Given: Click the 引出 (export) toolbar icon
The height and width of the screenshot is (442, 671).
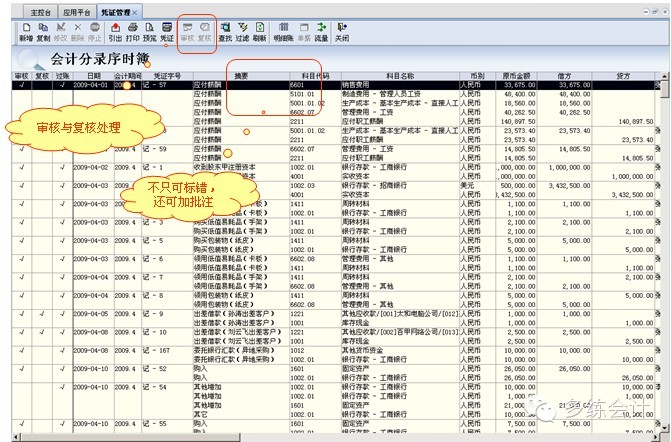Looking at the screenshot, I should tap(115, 33).
